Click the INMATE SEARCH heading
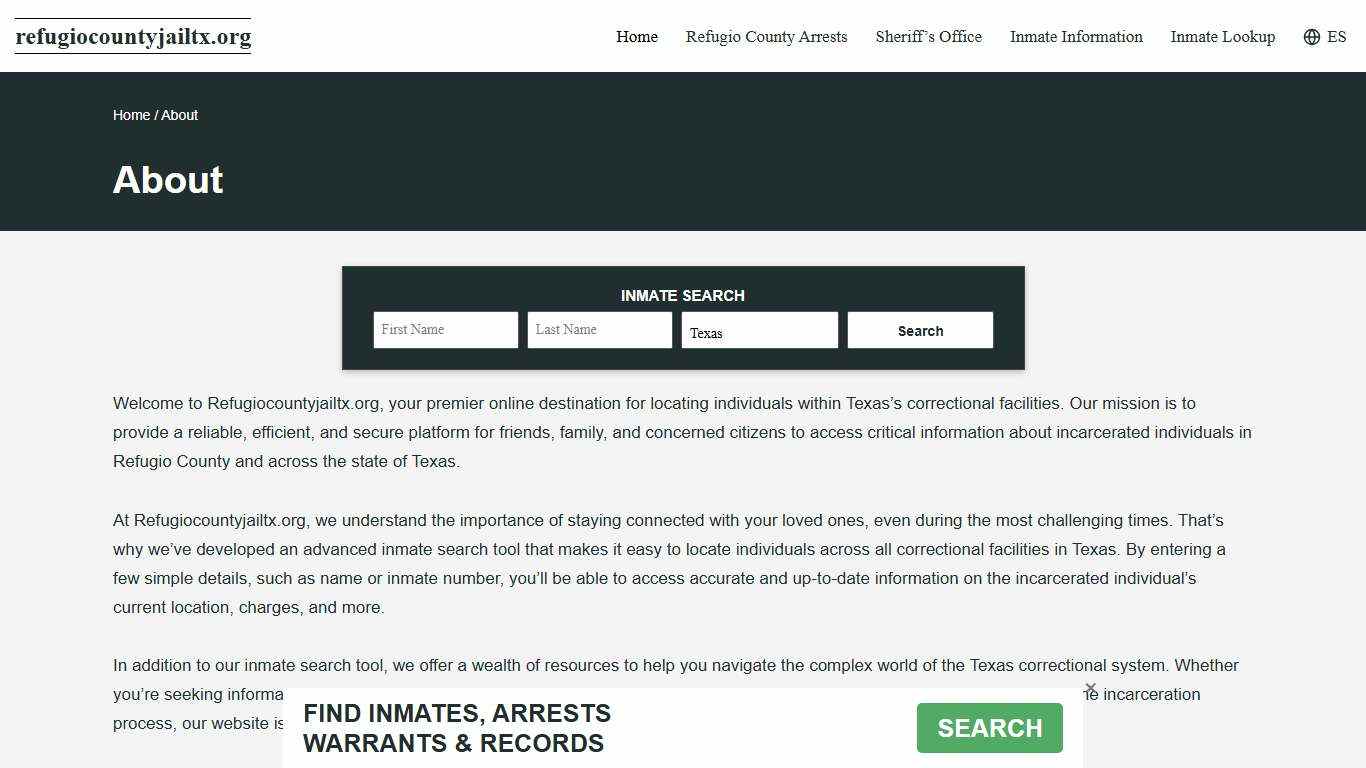This screenshot has width=1366, height=768. point(683,295)
